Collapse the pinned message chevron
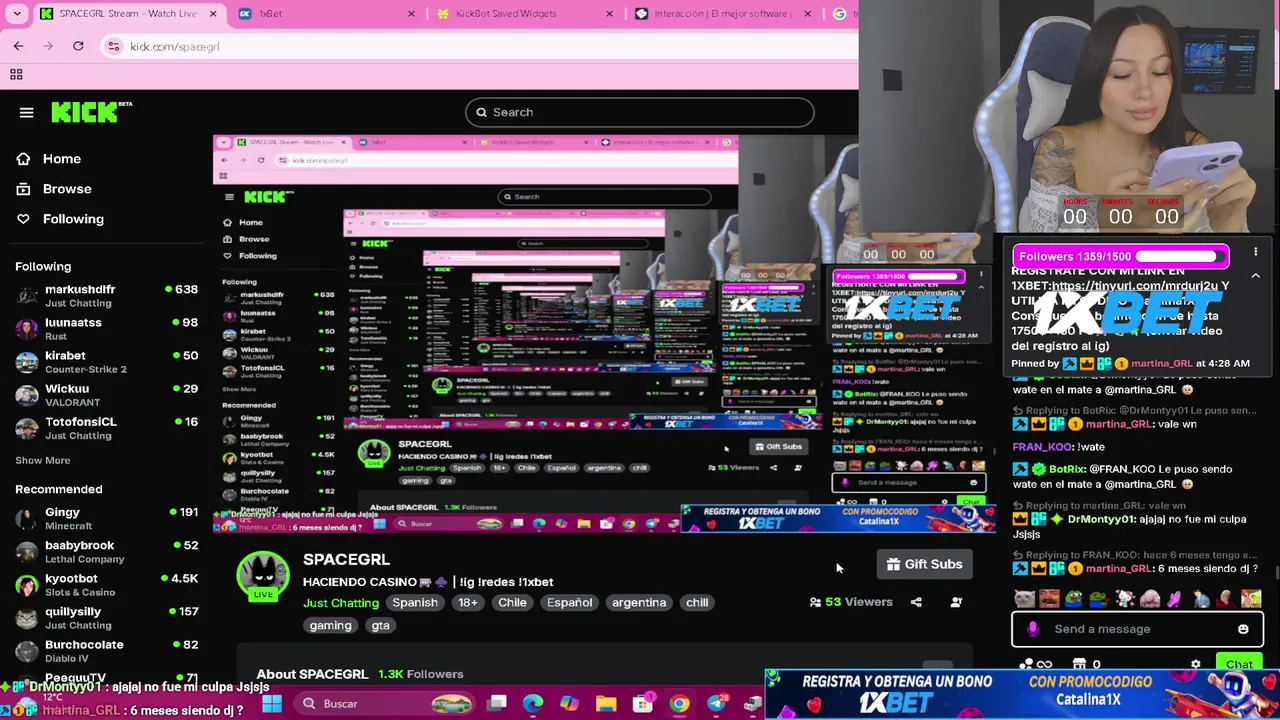1280x720 pixels. click(x=1255, y=276)
